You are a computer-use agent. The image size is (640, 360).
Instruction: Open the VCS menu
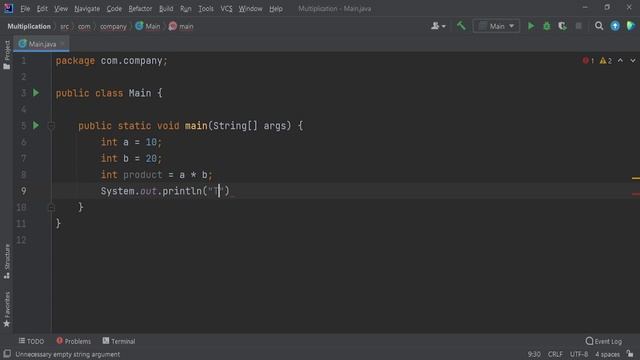(x=226, y=9)
